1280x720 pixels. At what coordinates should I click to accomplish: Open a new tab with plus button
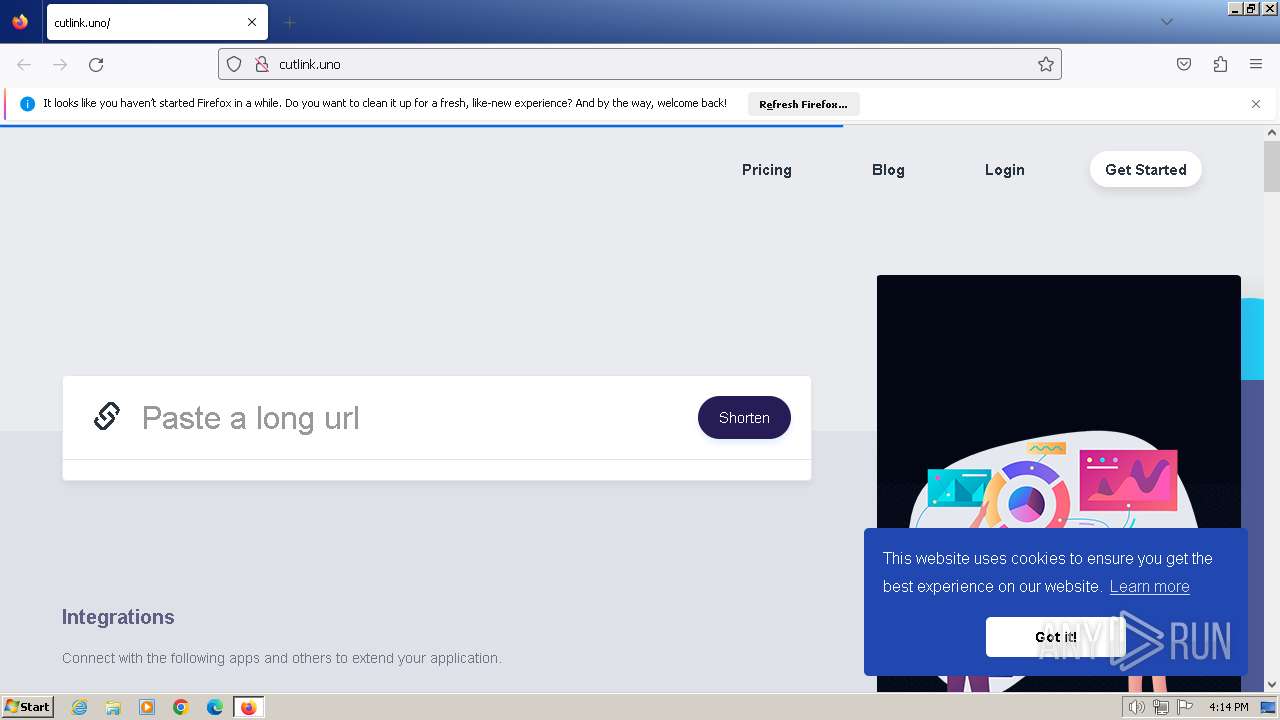pos(289,22)
